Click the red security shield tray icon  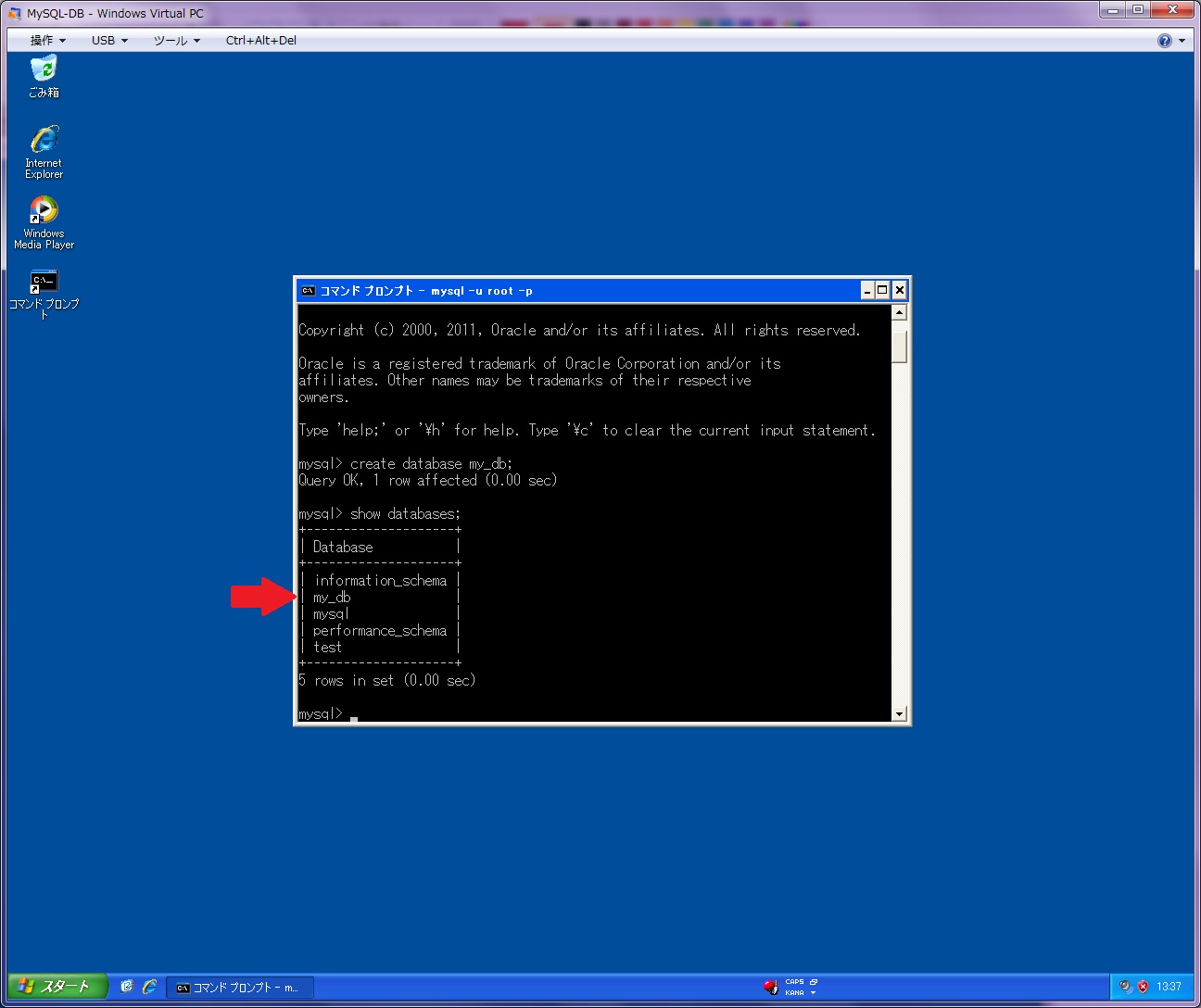click(x=1143, y=987)
